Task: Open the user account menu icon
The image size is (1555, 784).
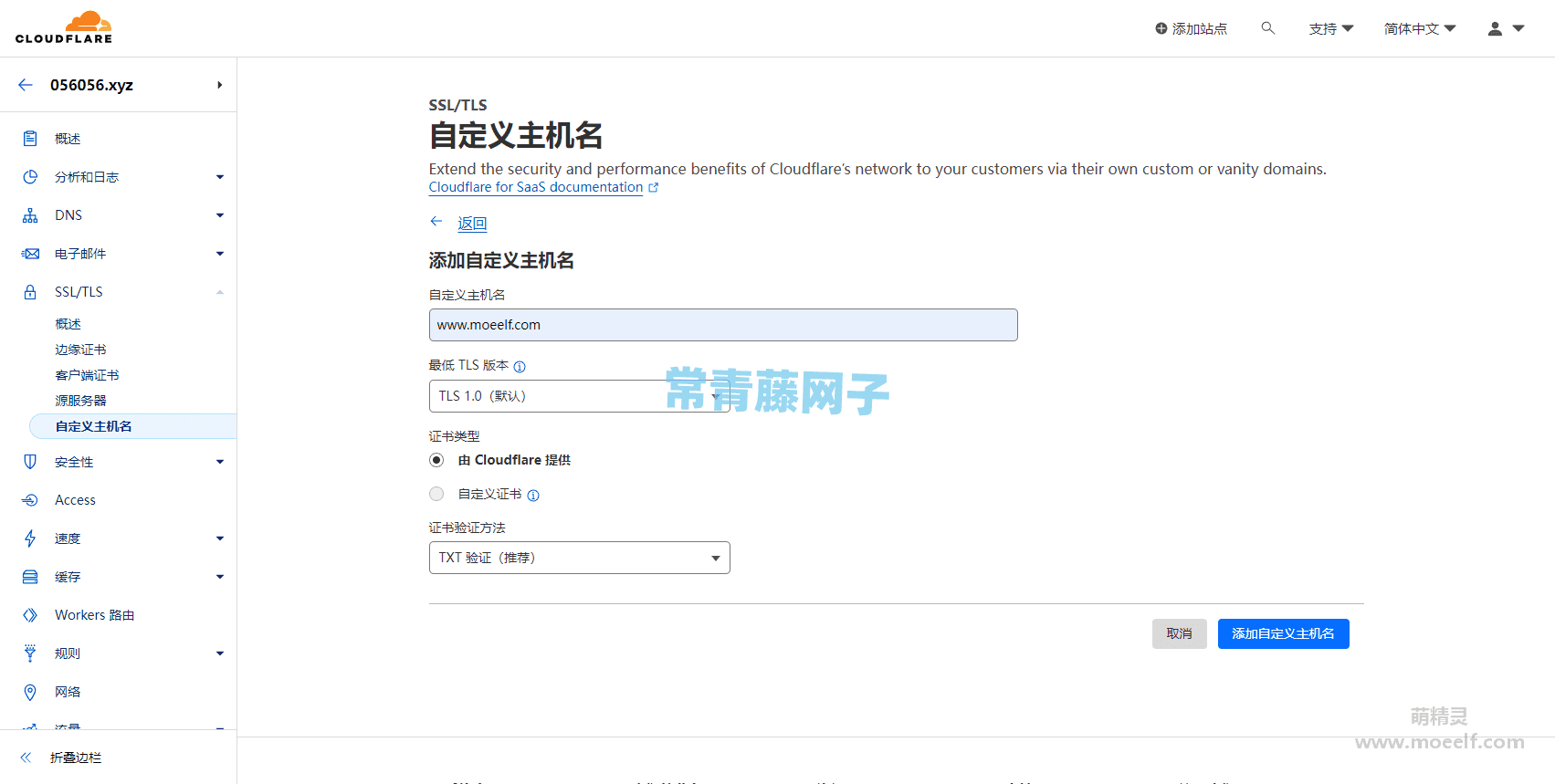Action: pyautogui.click(x=1495, y=29)
